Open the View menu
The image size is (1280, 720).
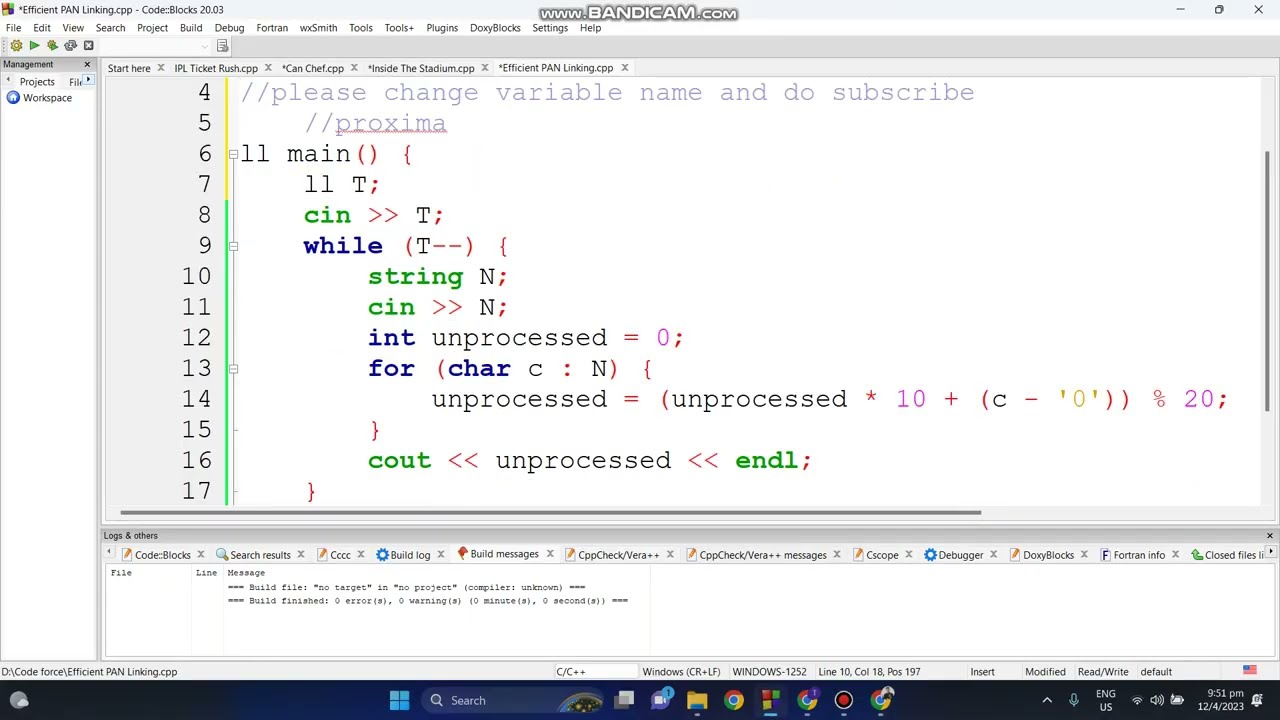coord(73,28)
